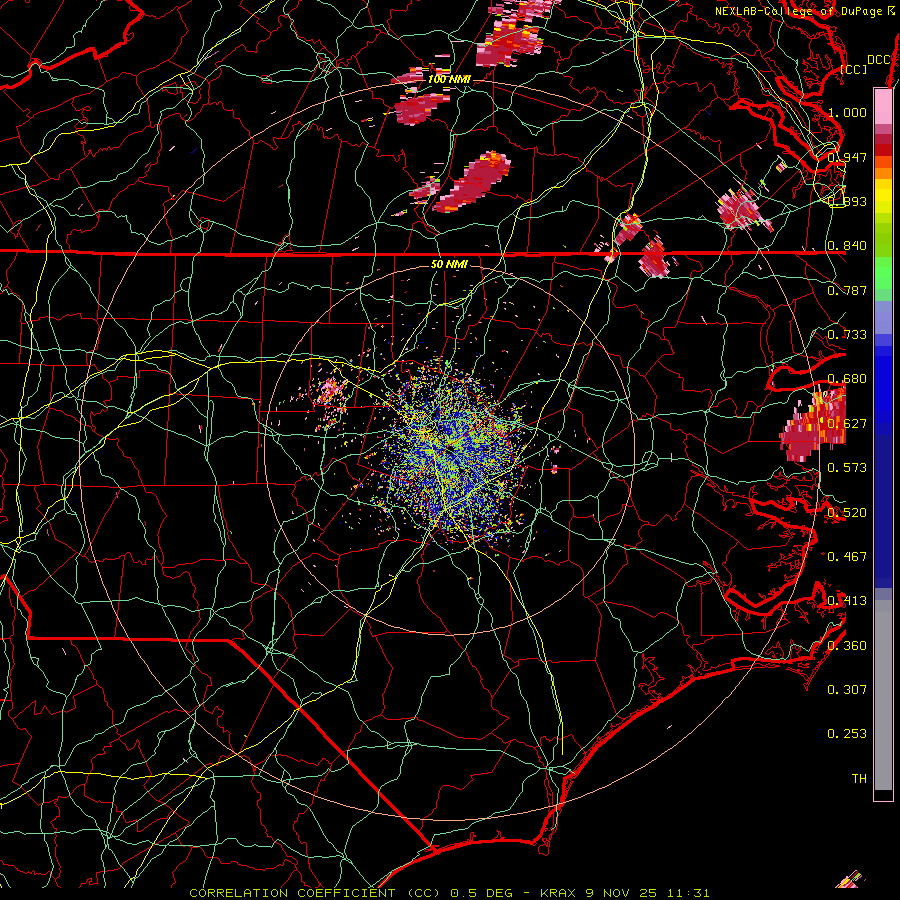Pick the light pink segment at top of color bar
900x900 pixels.
(883, 106)
